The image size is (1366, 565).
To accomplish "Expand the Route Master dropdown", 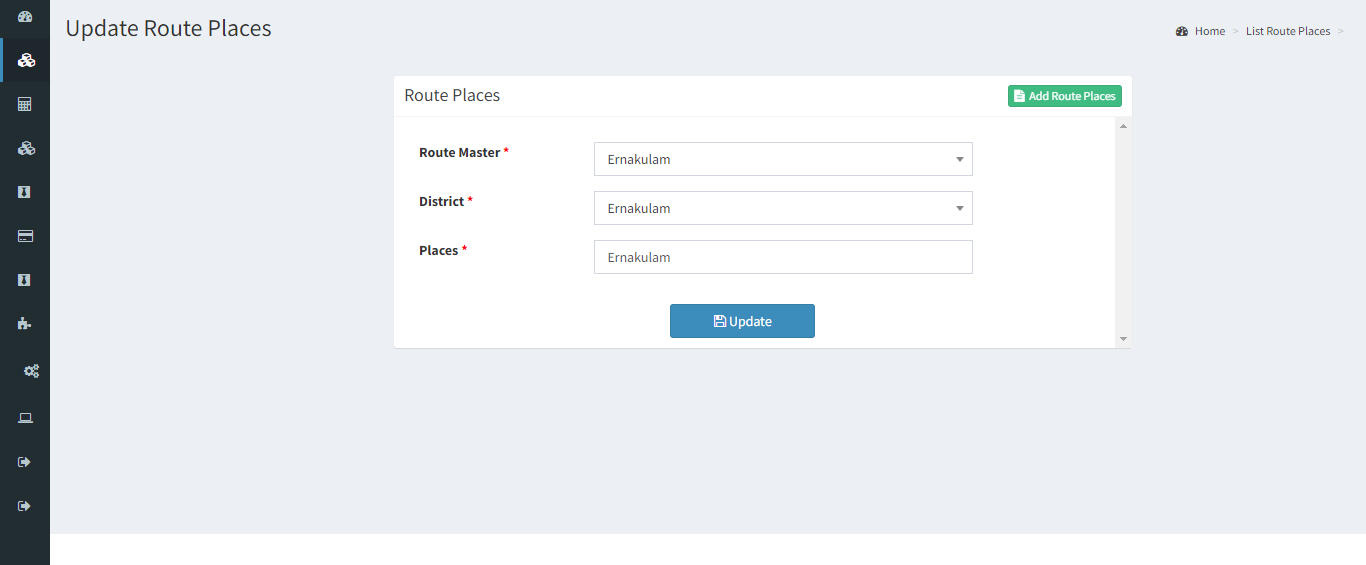I will [783, 159].
